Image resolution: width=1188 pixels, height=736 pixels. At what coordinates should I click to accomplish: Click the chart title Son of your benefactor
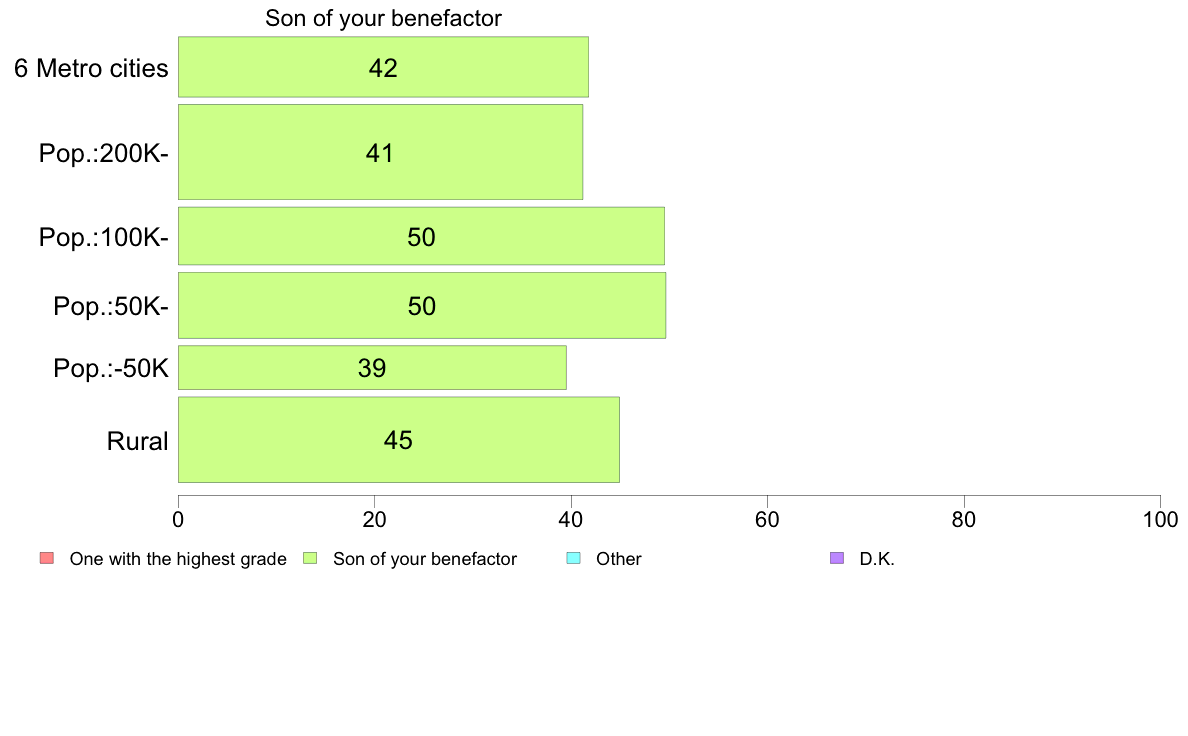pyautogui.click(x=383, y=18)
